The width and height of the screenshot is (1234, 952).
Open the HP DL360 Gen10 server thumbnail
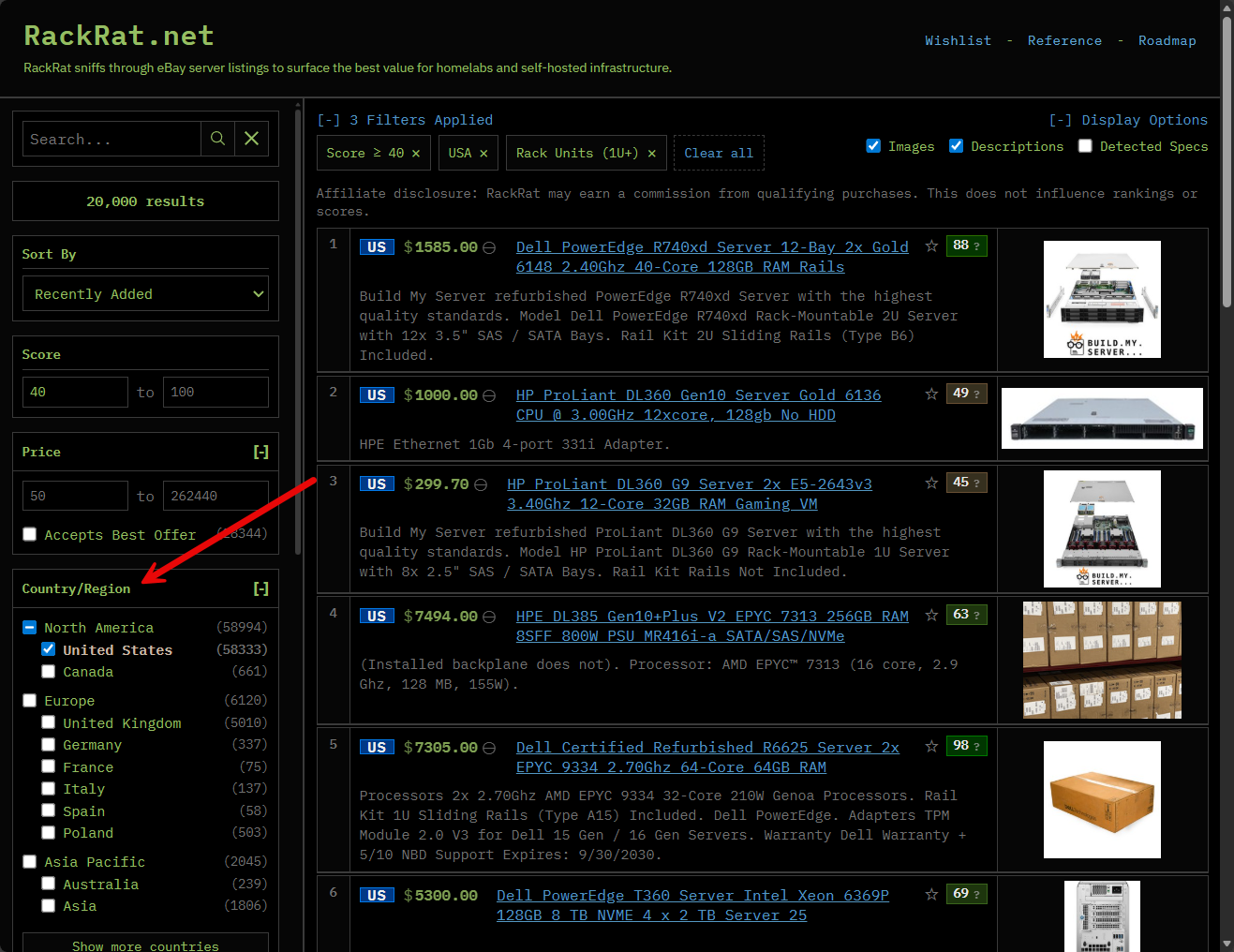pyautogui.click(x=1102, y=418)
